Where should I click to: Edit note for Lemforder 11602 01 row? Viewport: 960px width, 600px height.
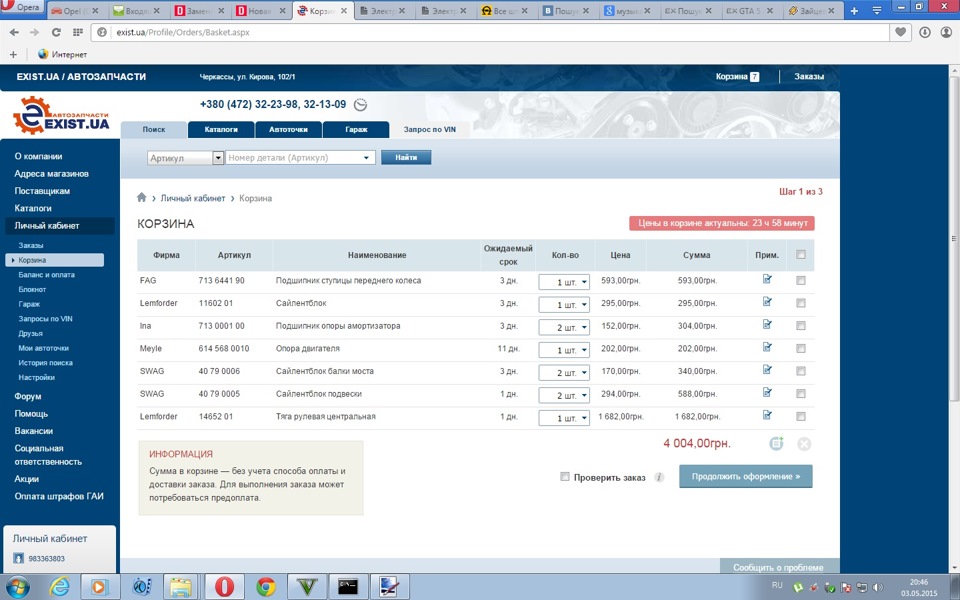click(767, 302)
